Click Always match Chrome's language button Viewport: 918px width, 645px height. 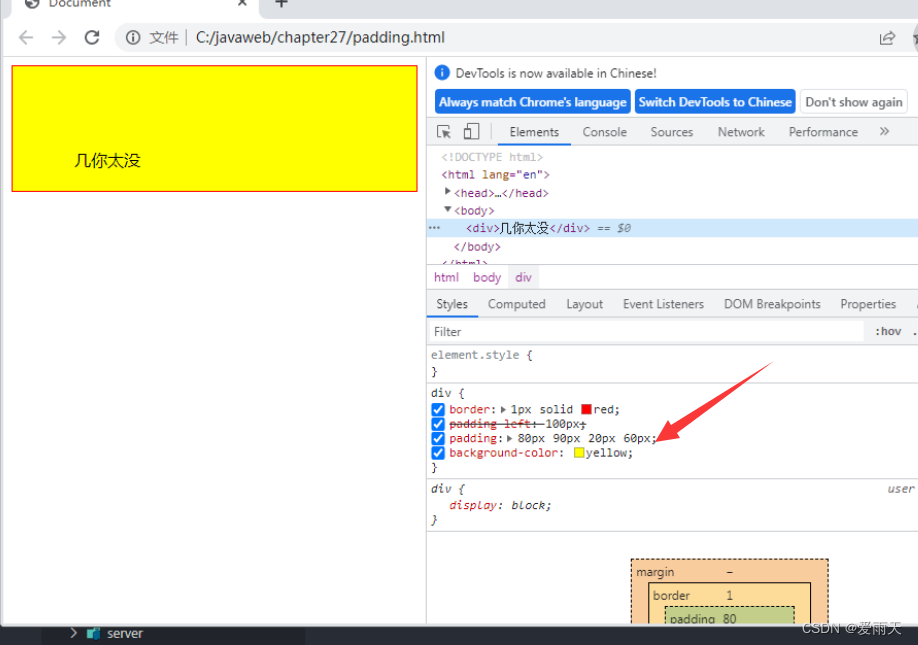[x=533, y=102]
